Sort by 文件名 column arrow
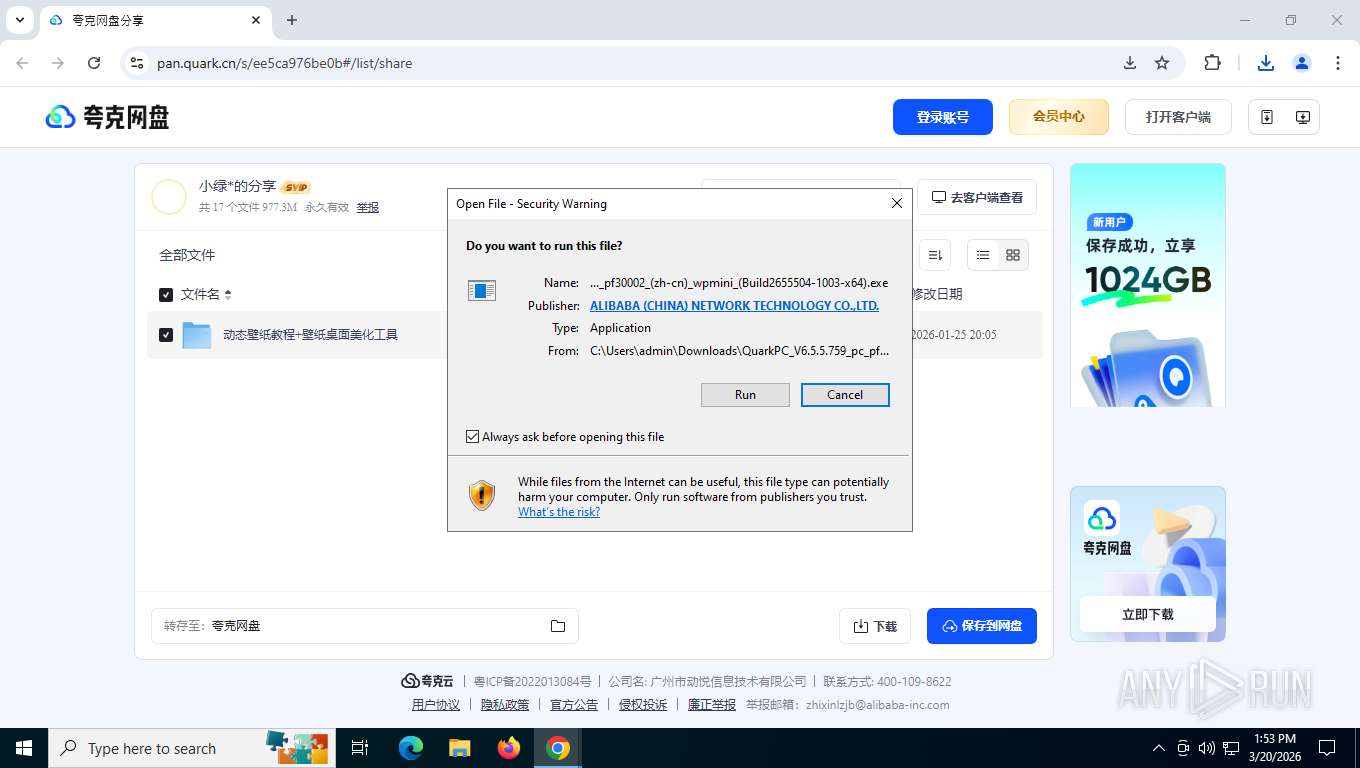Screen dimensions: 1360x768 (x=228, y=295)
